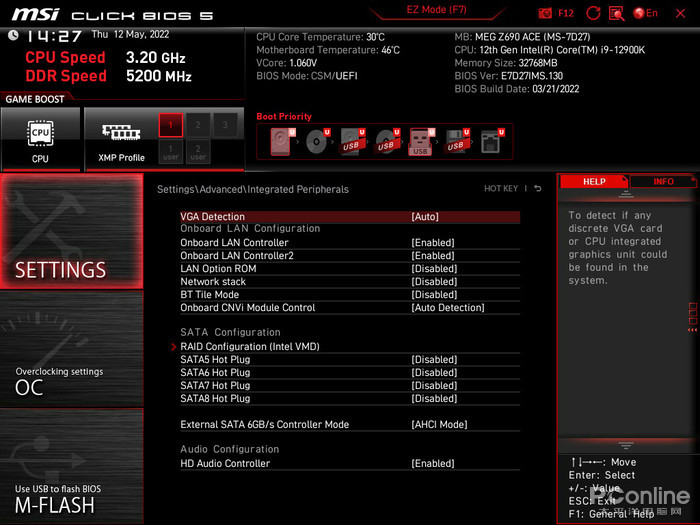Select the USB key boot priority icon
The height and width of the screenshot is (525, 700).
coord(421,142)
